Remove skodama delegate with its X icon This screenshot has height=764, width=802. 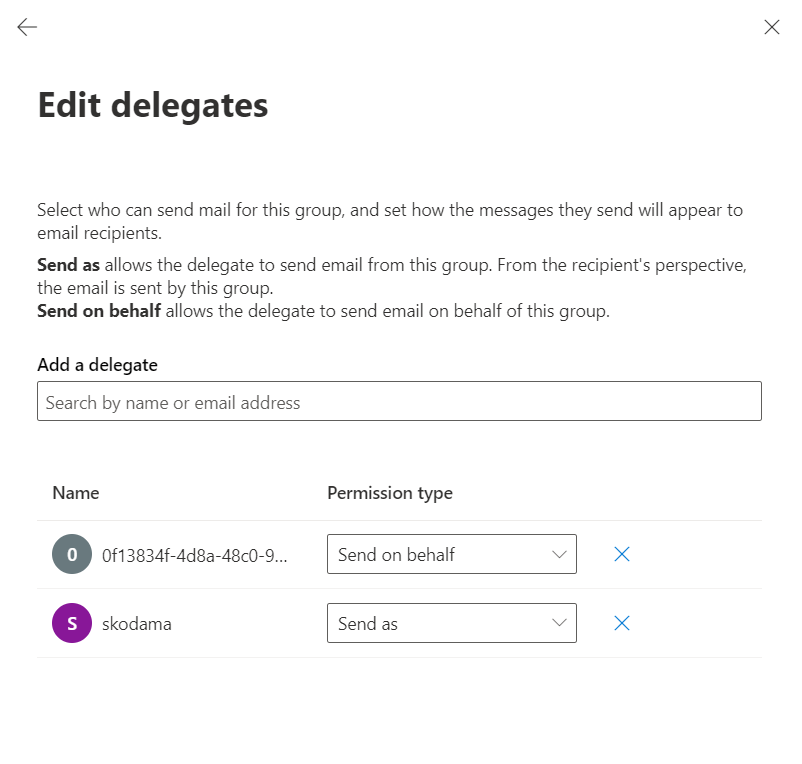pos(621,623)
